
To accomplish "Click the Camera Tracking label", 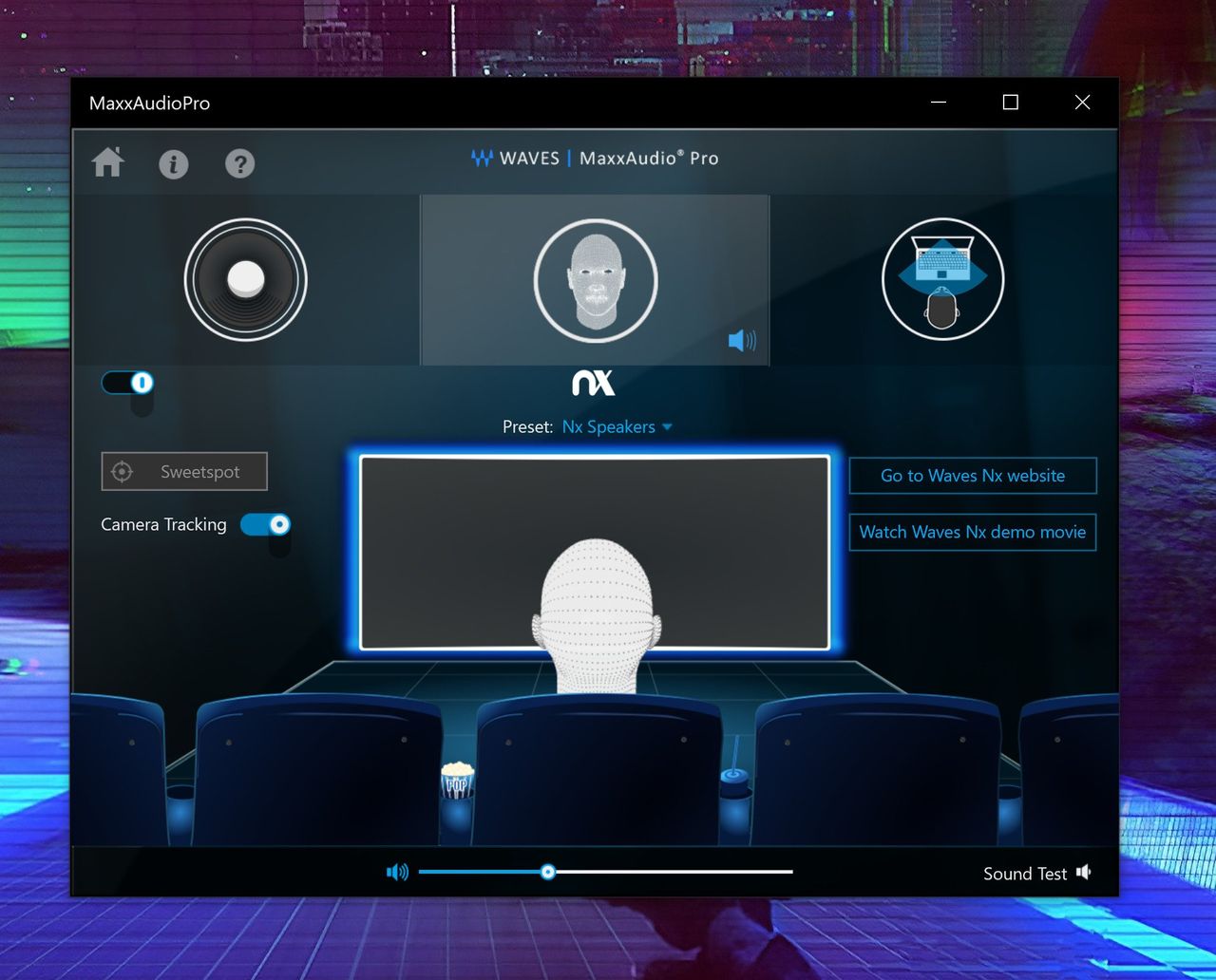I will [x=163, y=525].
